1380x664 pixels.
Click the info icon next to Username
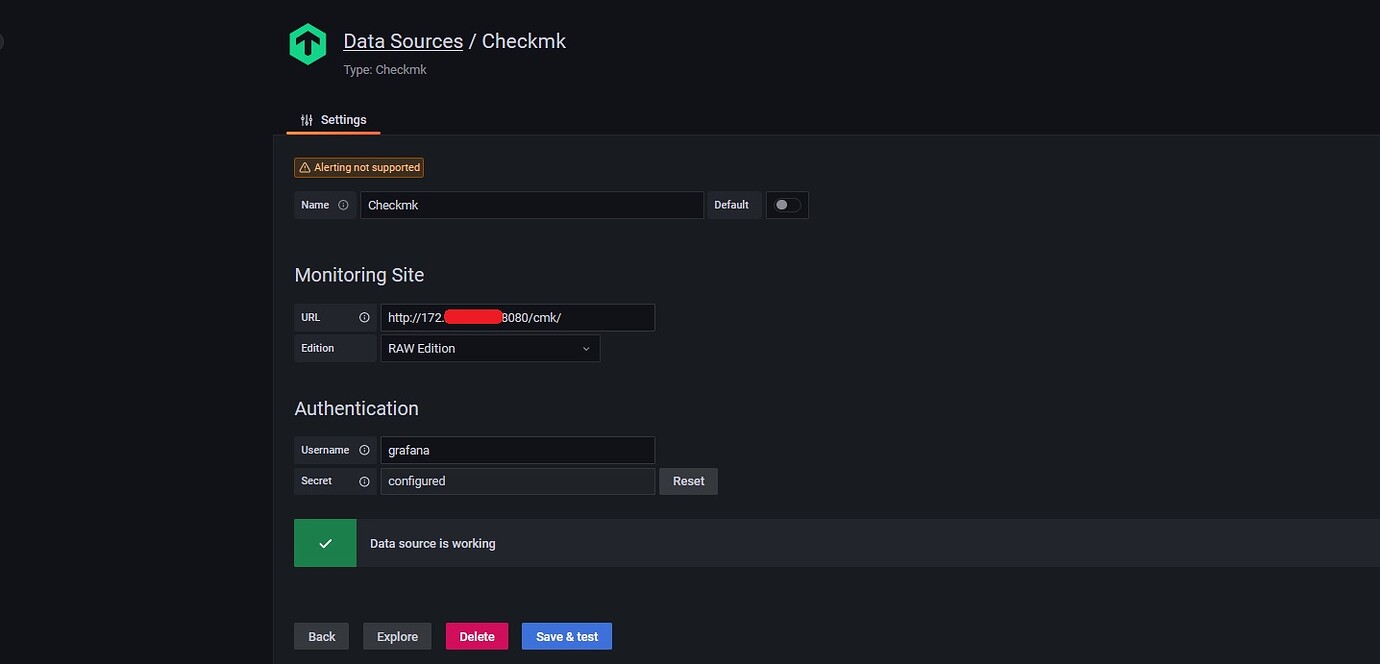click(364, 449)
